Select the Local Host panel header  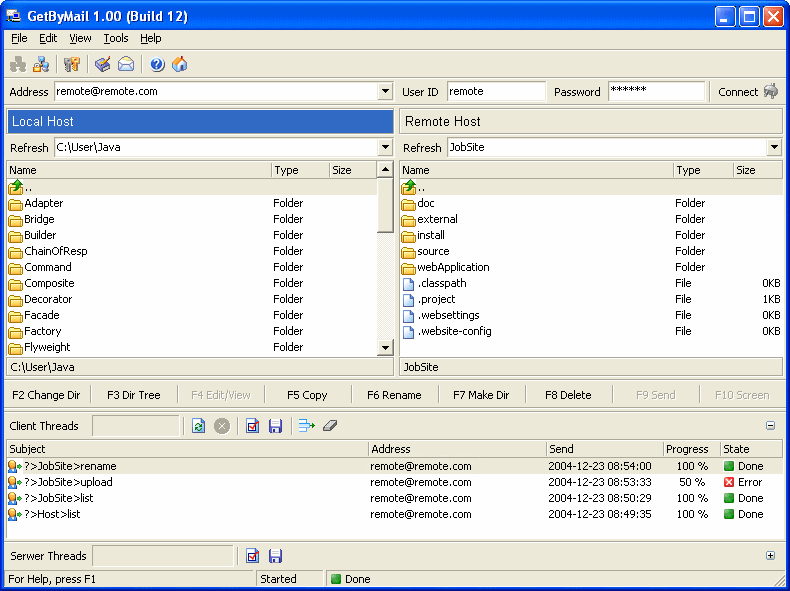(x=200, y=121)
